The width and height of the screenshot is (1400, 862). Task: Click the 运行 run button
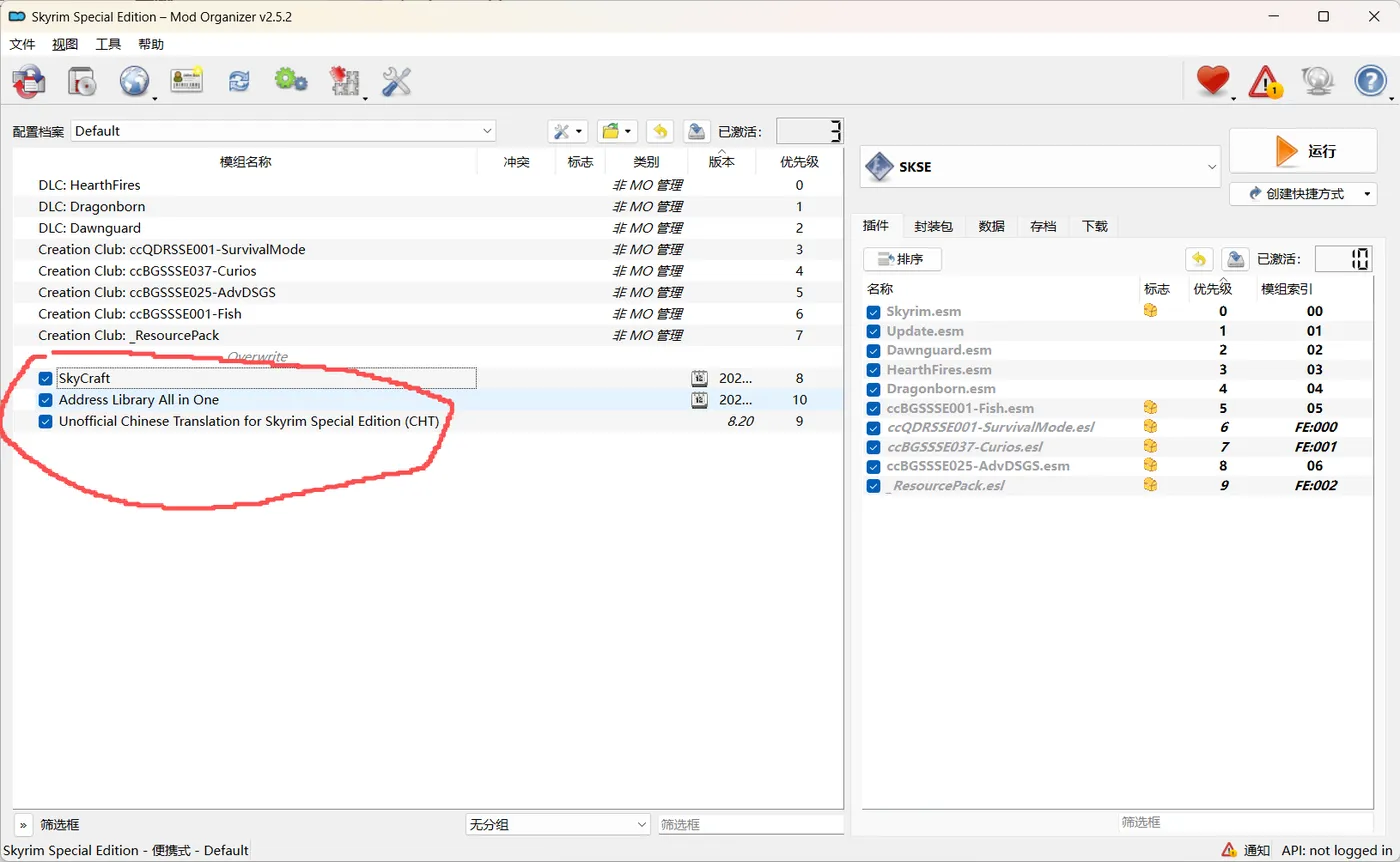click(x=1303, y=152)
